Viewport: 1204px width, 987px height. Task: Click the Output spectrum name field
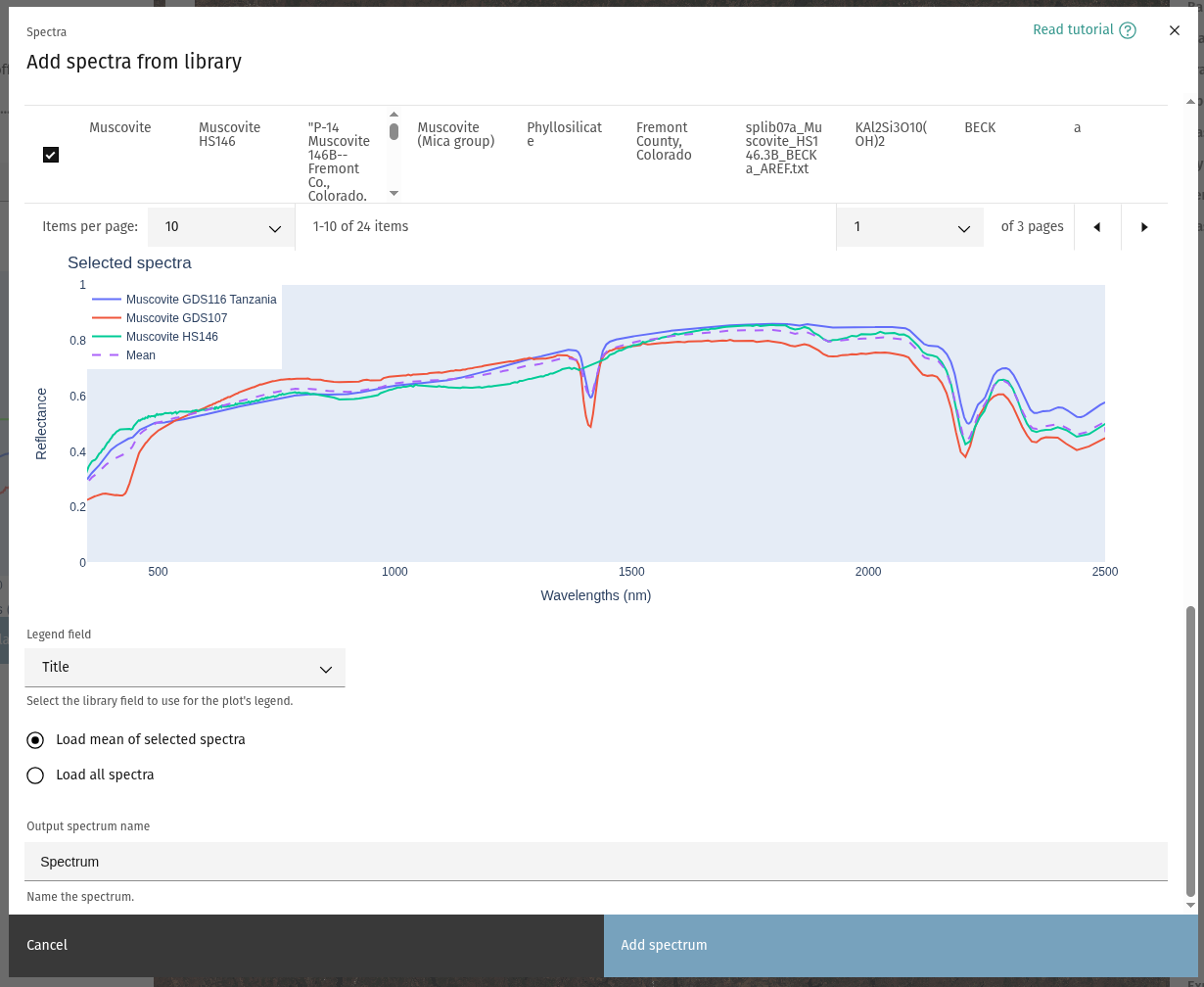[595, 862]
